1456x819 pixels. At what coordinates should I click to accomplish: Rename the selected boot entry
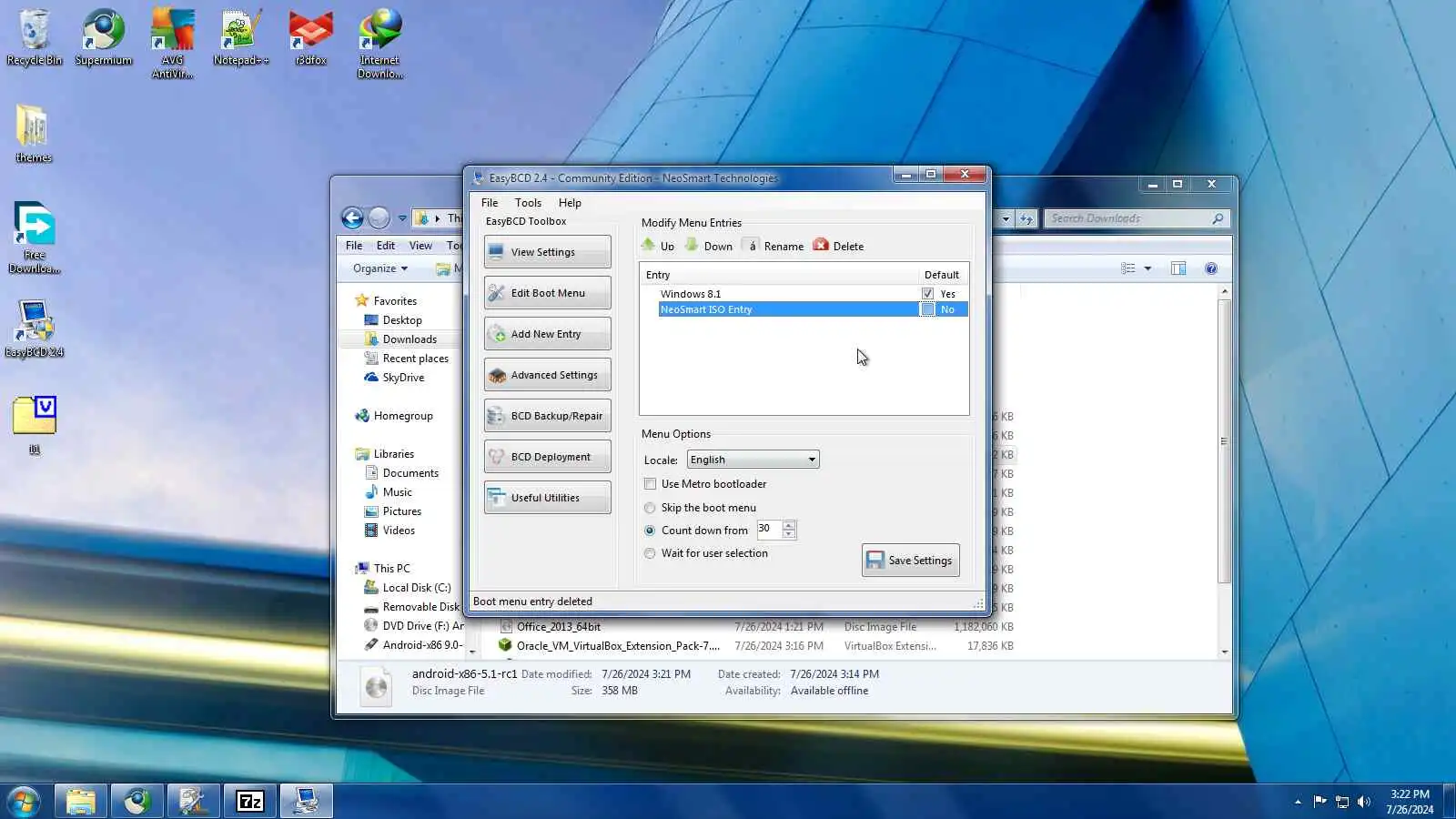point(773,246)
